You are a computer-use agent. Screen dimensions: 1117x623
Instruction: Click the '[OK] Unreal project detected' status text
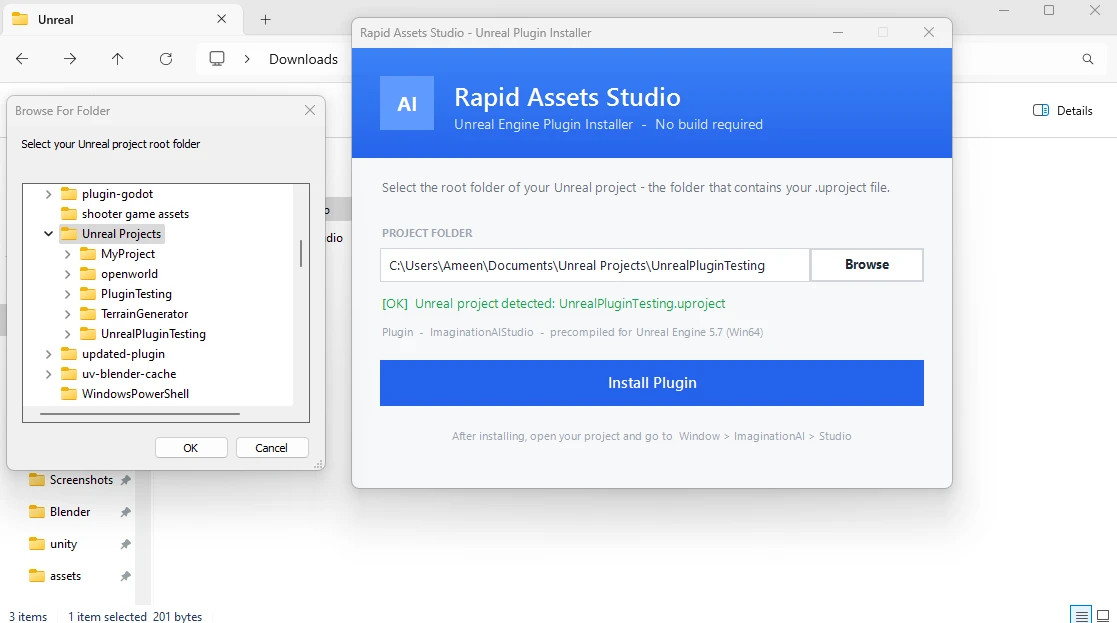tap(554, 303)
